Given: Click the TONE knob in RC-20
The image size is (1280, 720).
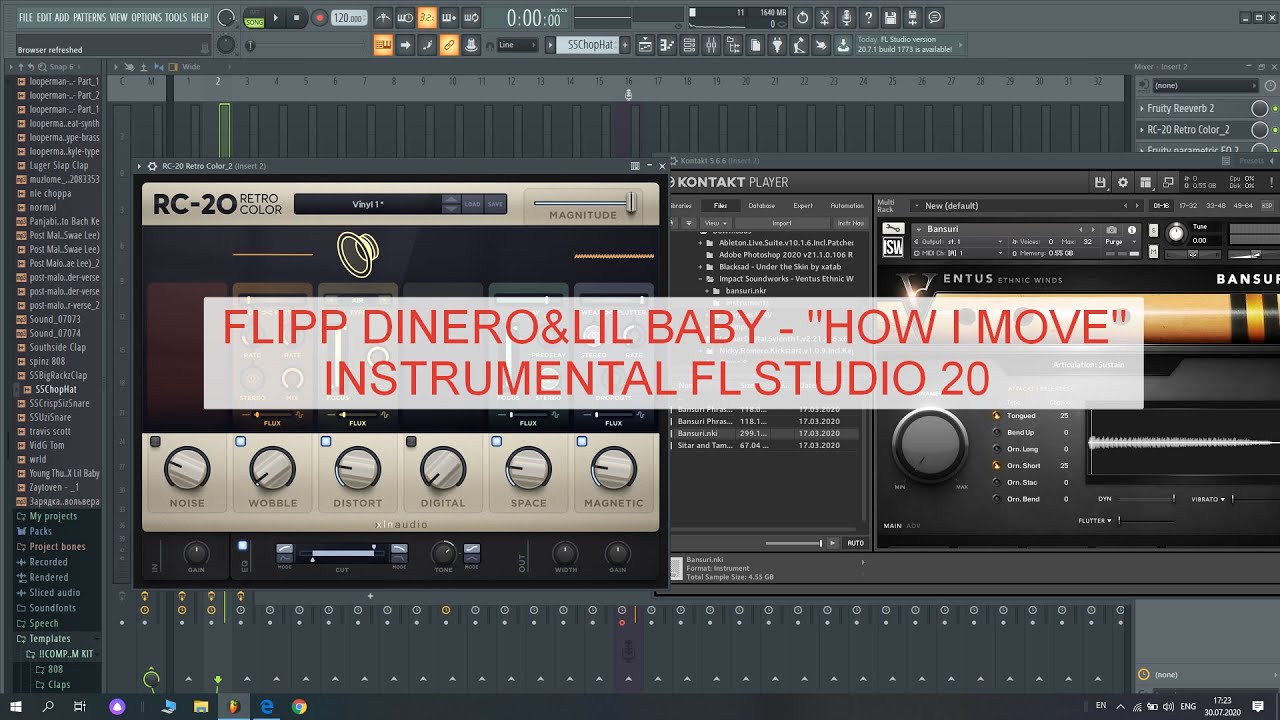Looking at the screenshot, I should pos(443,553).
